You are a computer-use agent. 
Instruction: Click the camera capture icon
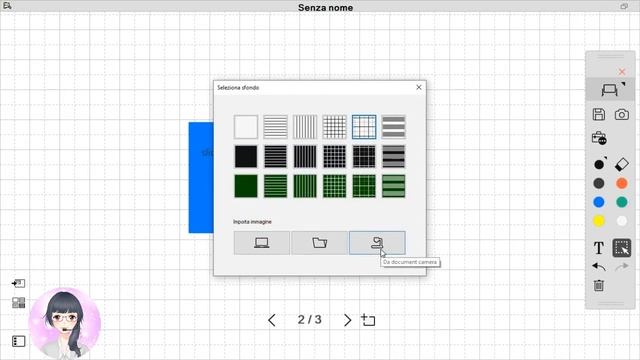tap(622, 115)
